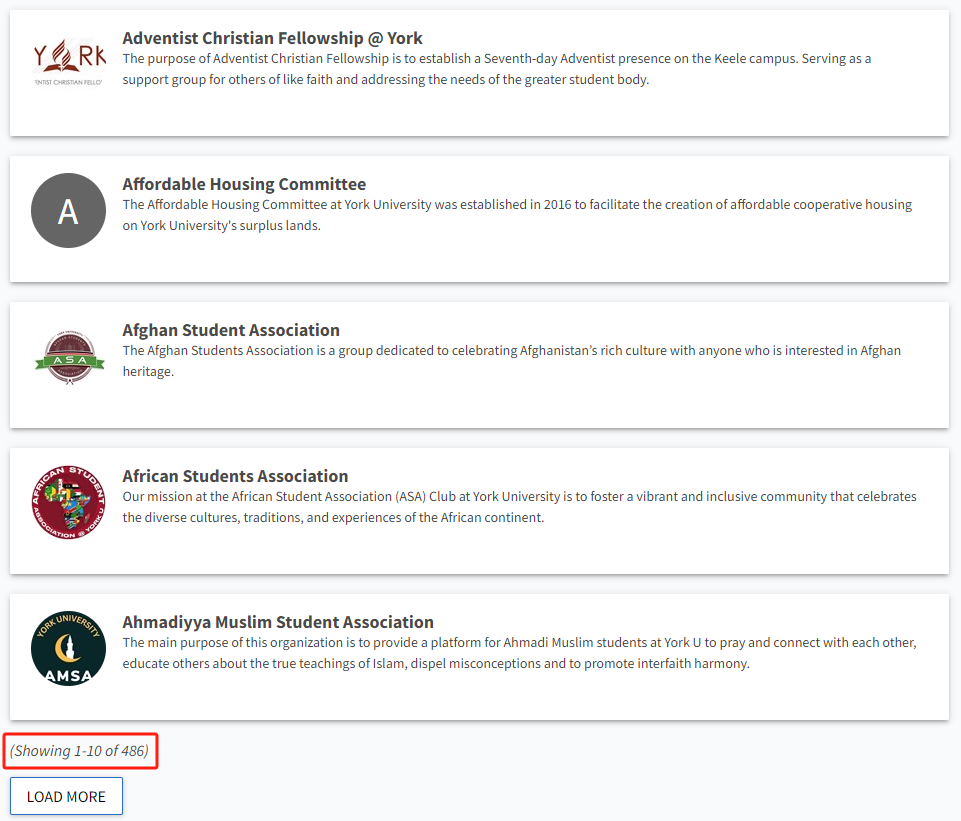Click the 'Showing 1-10 of 486' text

(80, 751)
